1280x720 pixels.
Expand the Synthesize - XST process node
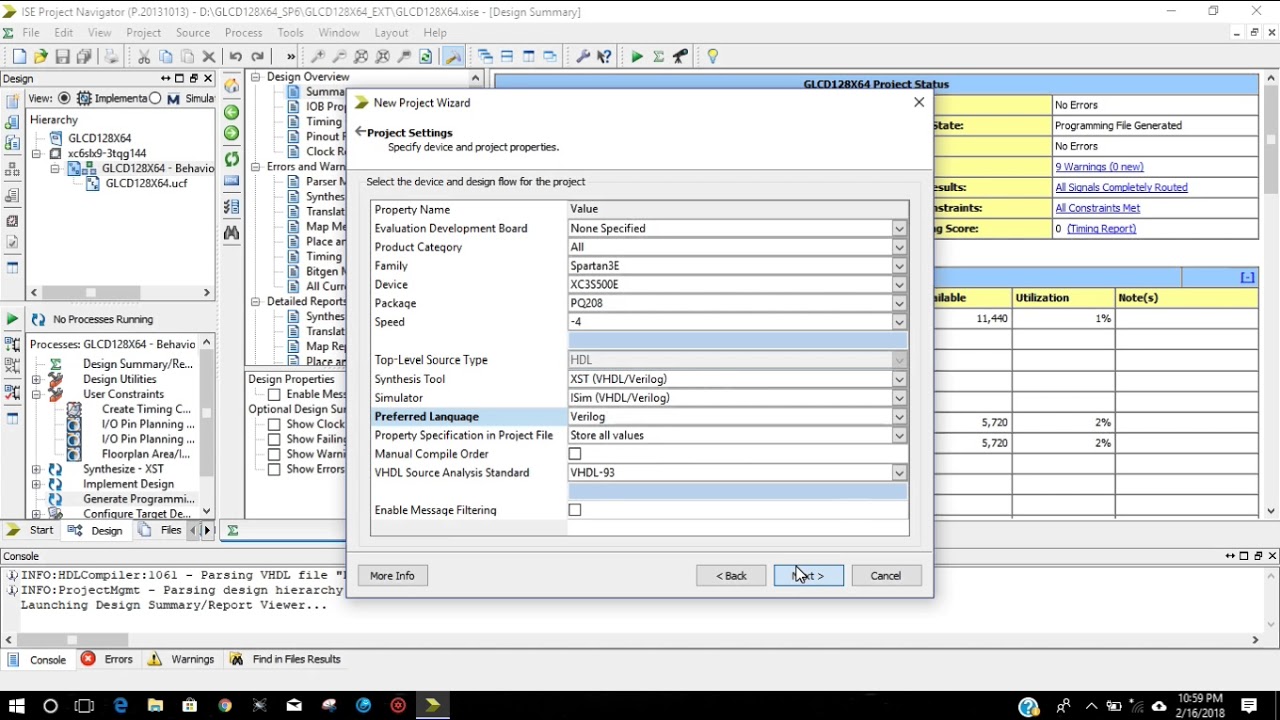36,469
